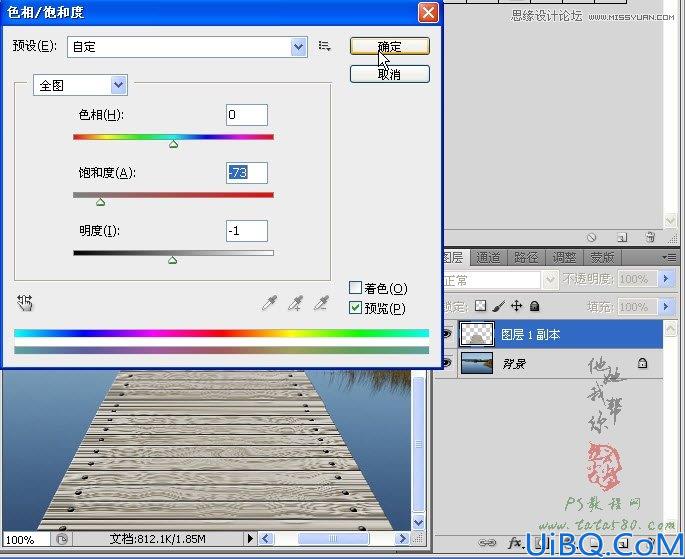Click the upper rainbow color bar
This screenshot has height=559, width=685.
pyautogui.click(x=221, y=333)
